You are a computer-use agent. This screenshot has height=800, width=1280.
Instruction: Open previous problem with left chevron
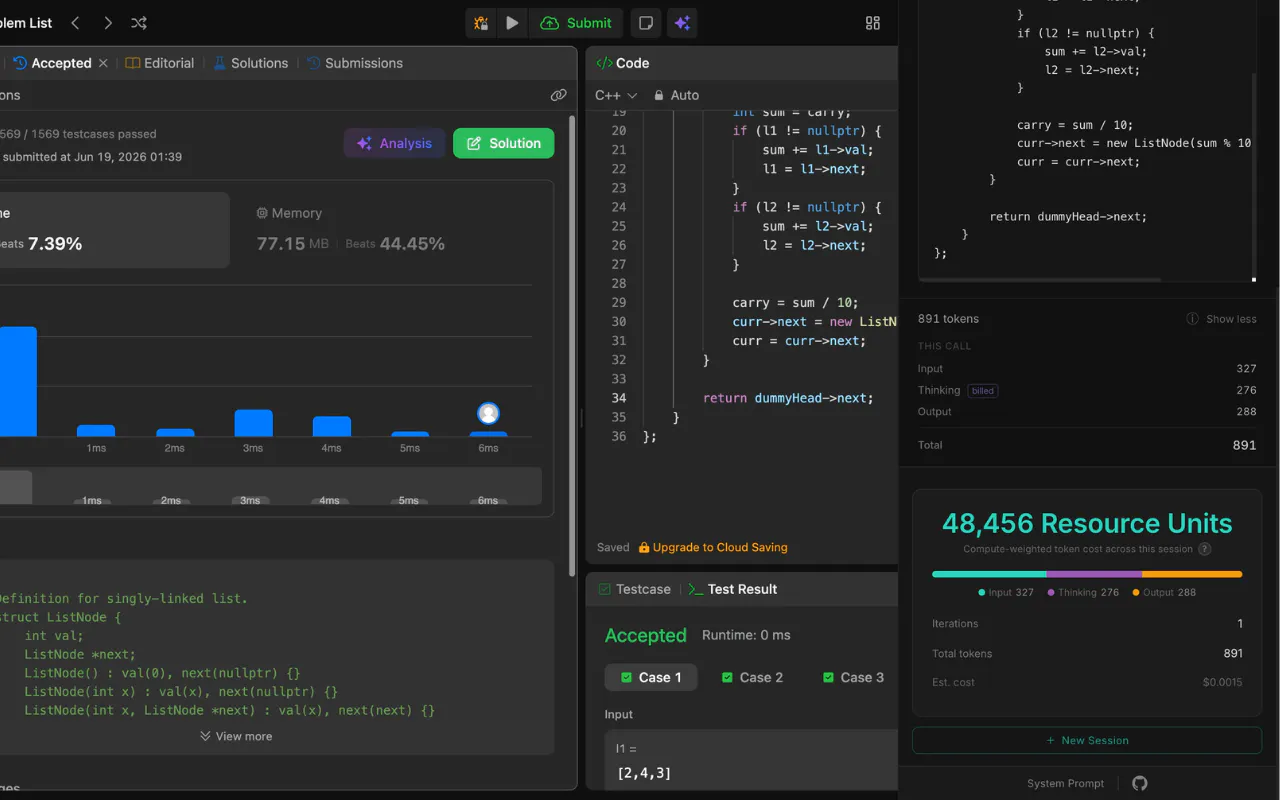pyautogui.click(x=76, y=23)
